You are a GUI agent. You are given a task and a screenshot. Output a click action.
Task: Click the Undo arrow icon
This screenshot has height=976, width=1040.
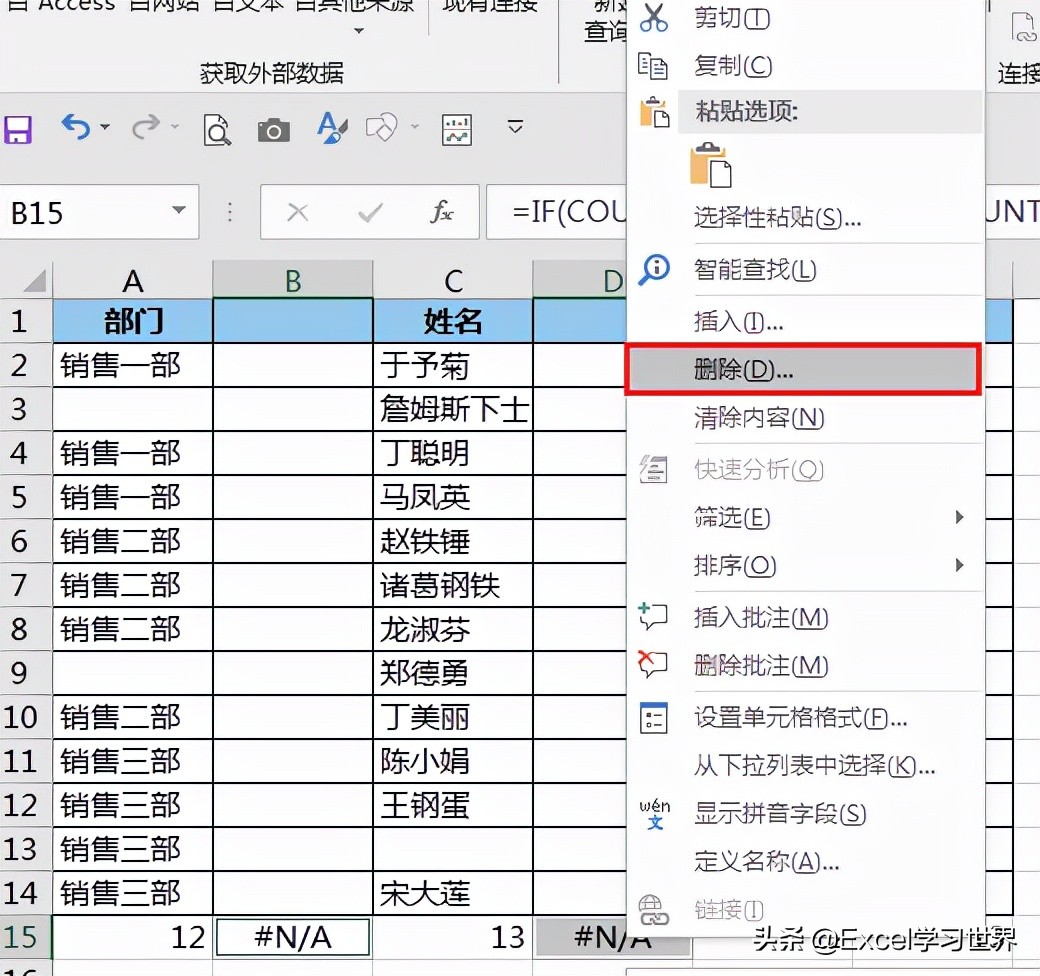click(x=76, y=127)
